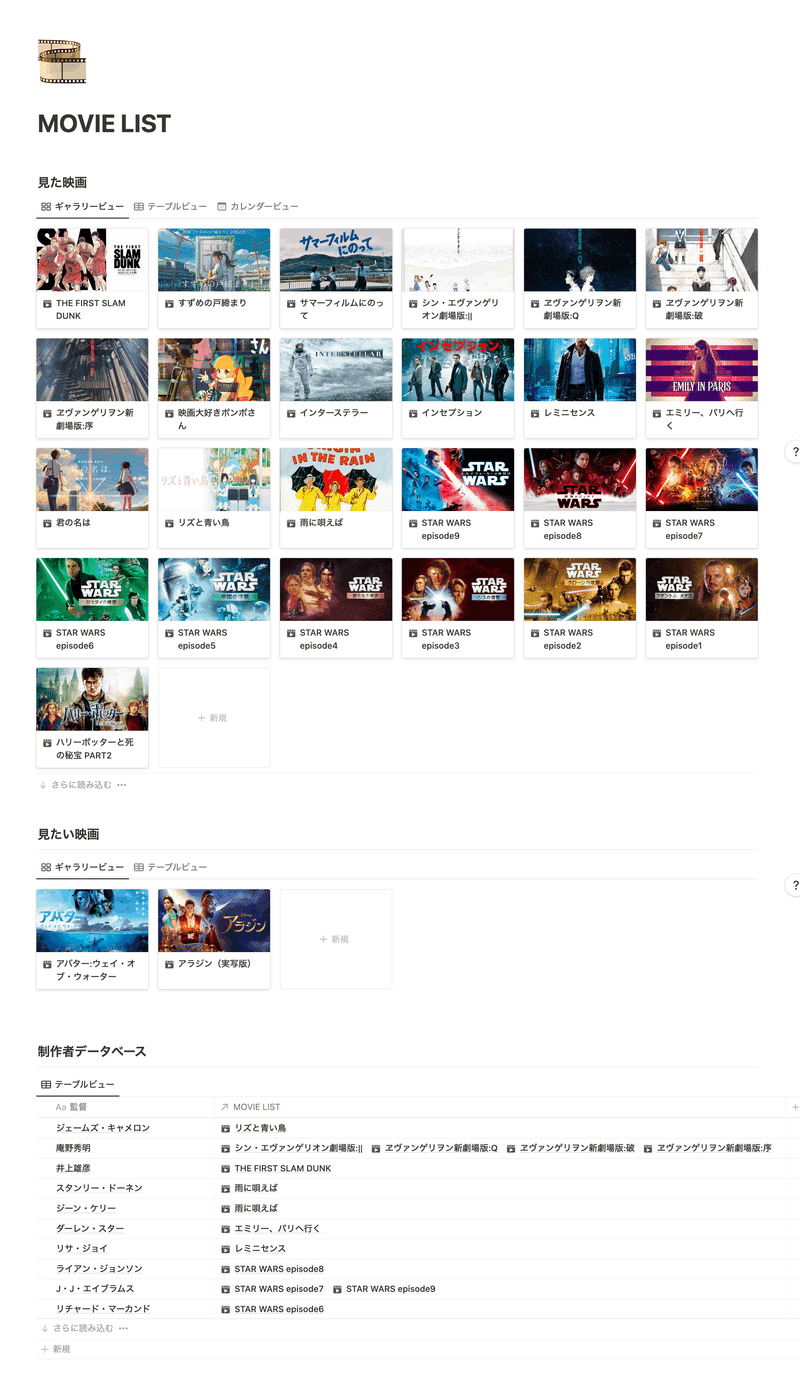Open レミニセンス movie card
This screenshot has width=800, height=1389.
(580, 388)
